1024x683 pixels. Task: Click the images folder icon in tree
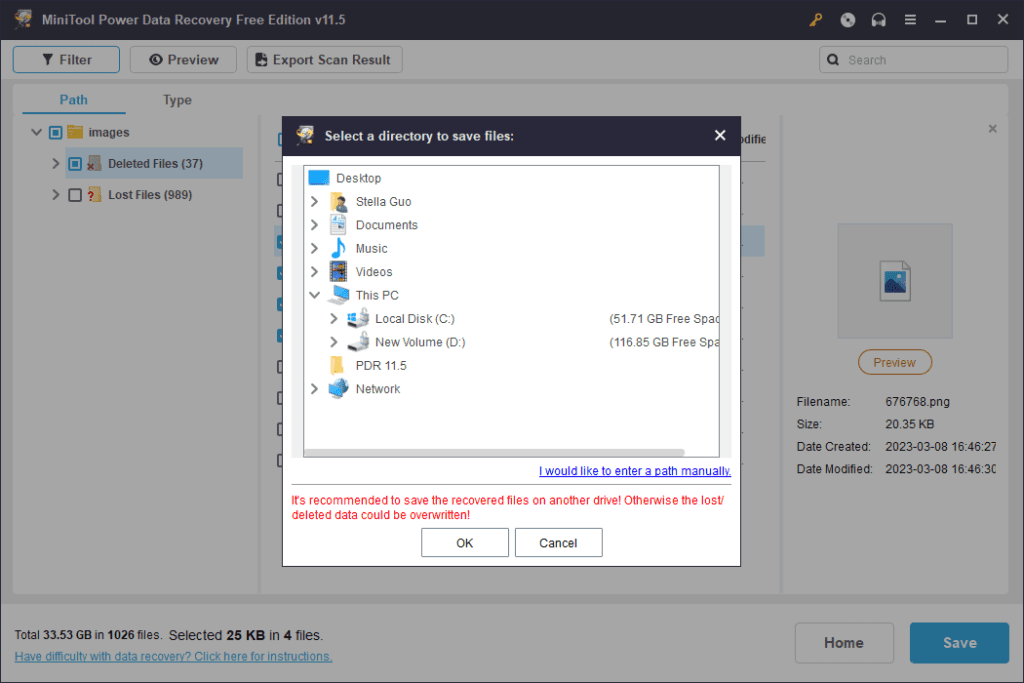pos(75,132)
